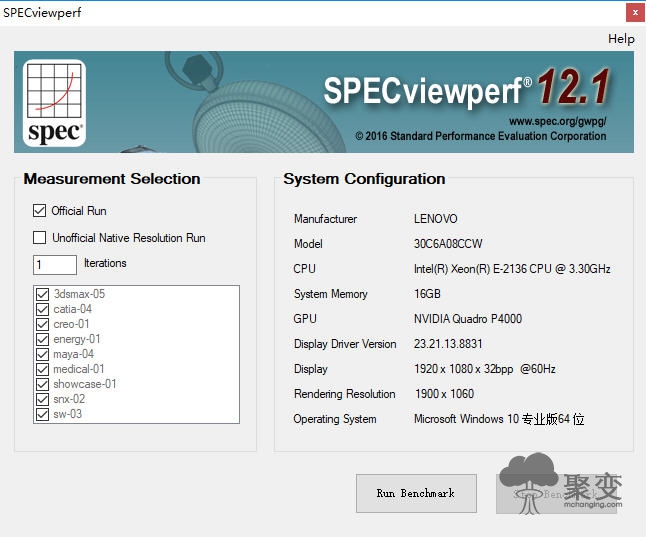The image size is (646, 537).
Task: Click the Iterations input field
Action: (55, 265)
